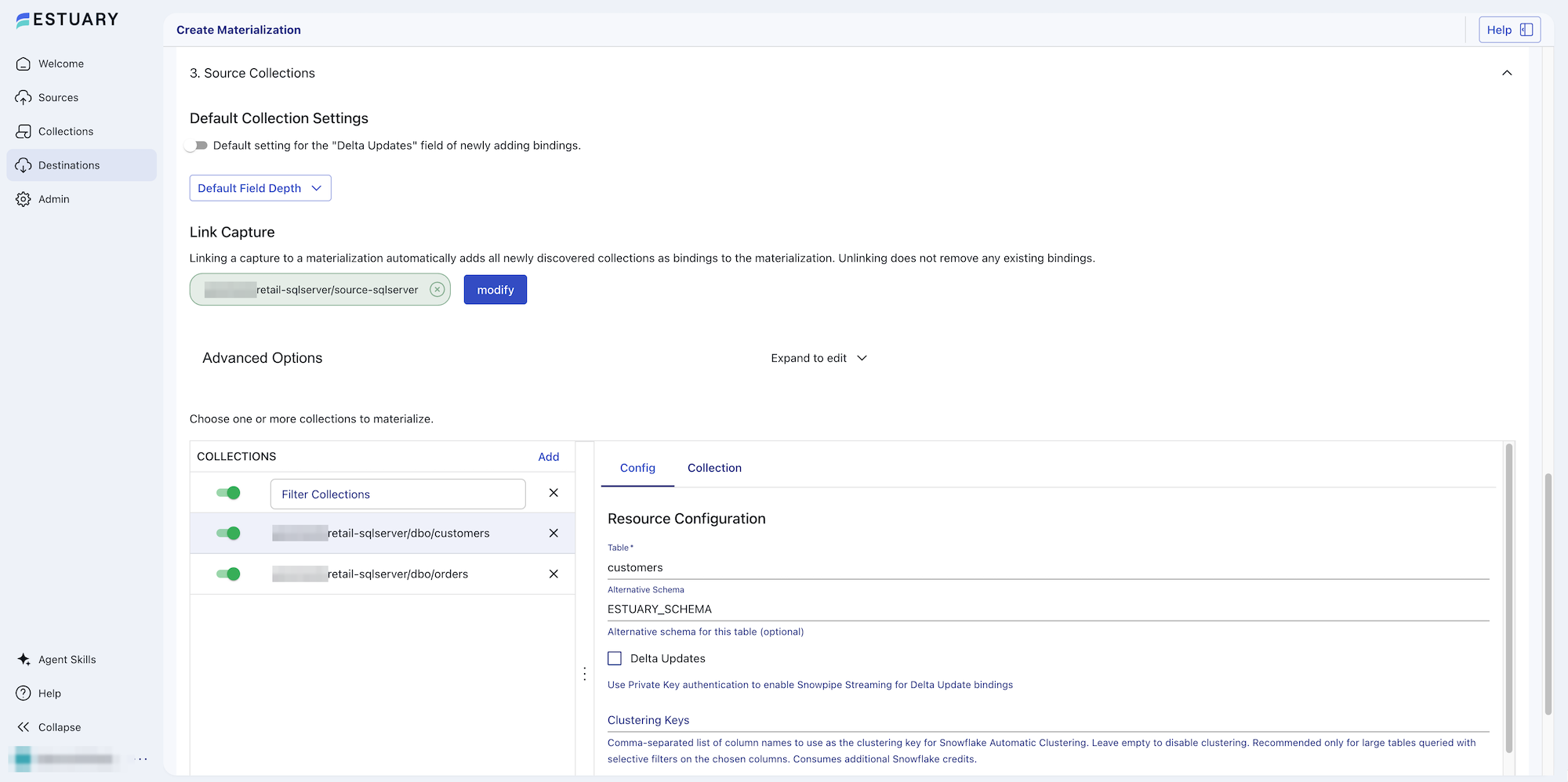The image size is (1568, 782).
Task: Click the Estuary logo
Action: click(67, 20)
